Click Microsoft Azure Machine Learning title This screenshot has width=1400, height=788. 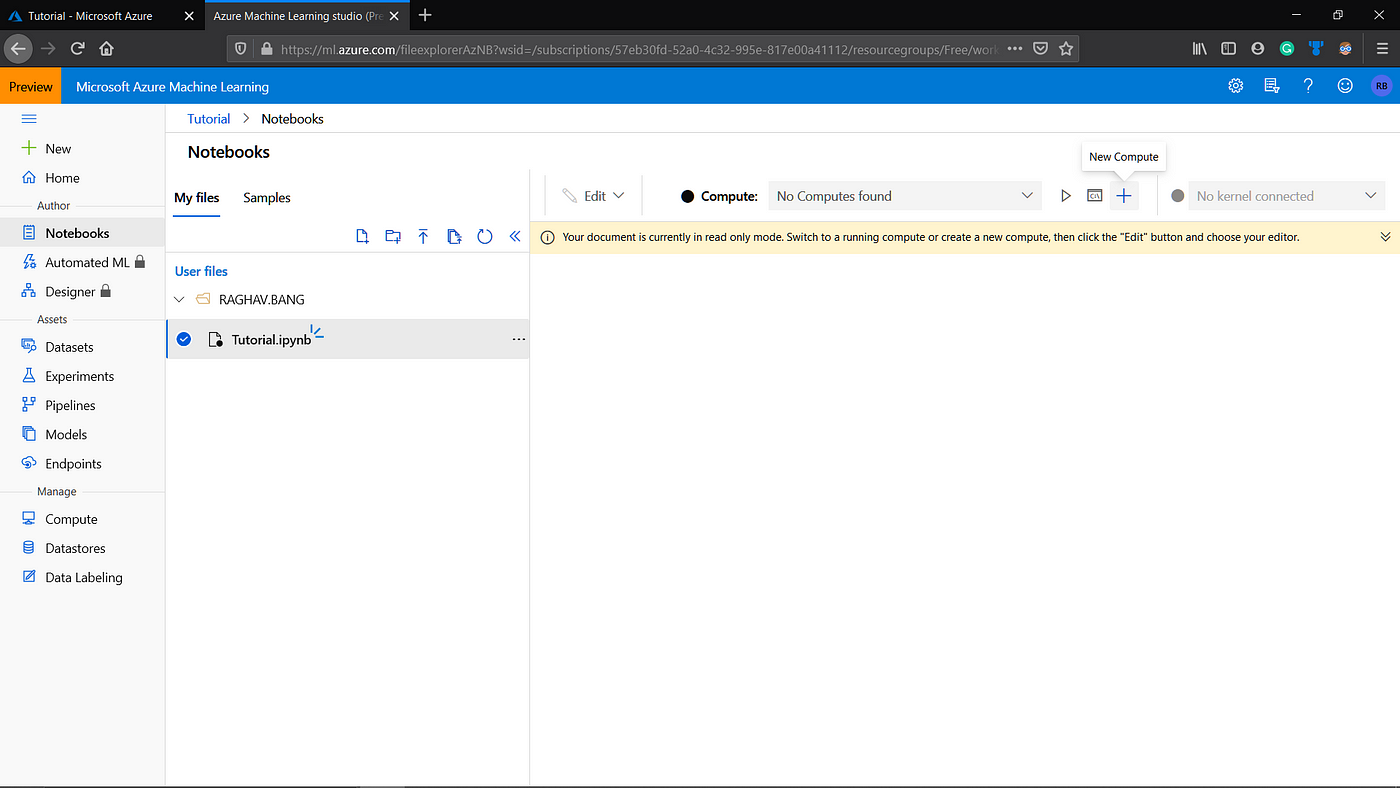(x=172, y=87)
